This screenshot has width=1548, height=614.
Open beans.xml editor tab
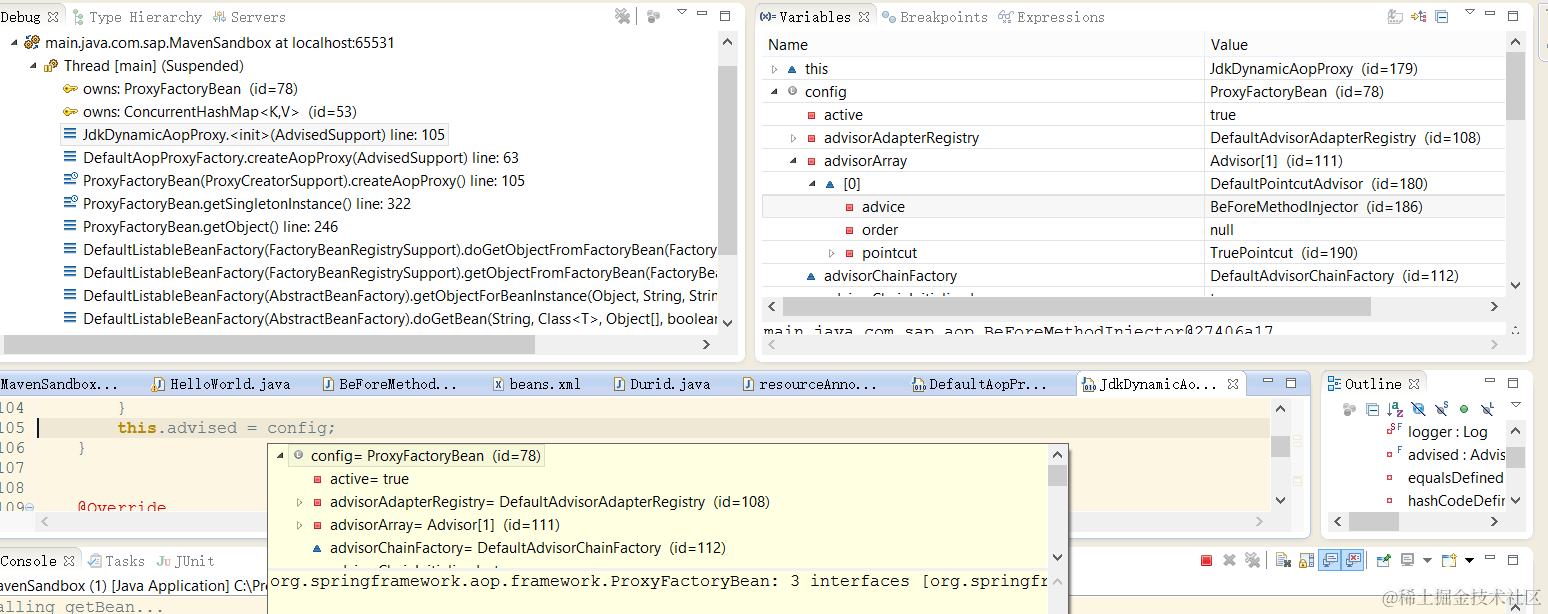[536, 384]
